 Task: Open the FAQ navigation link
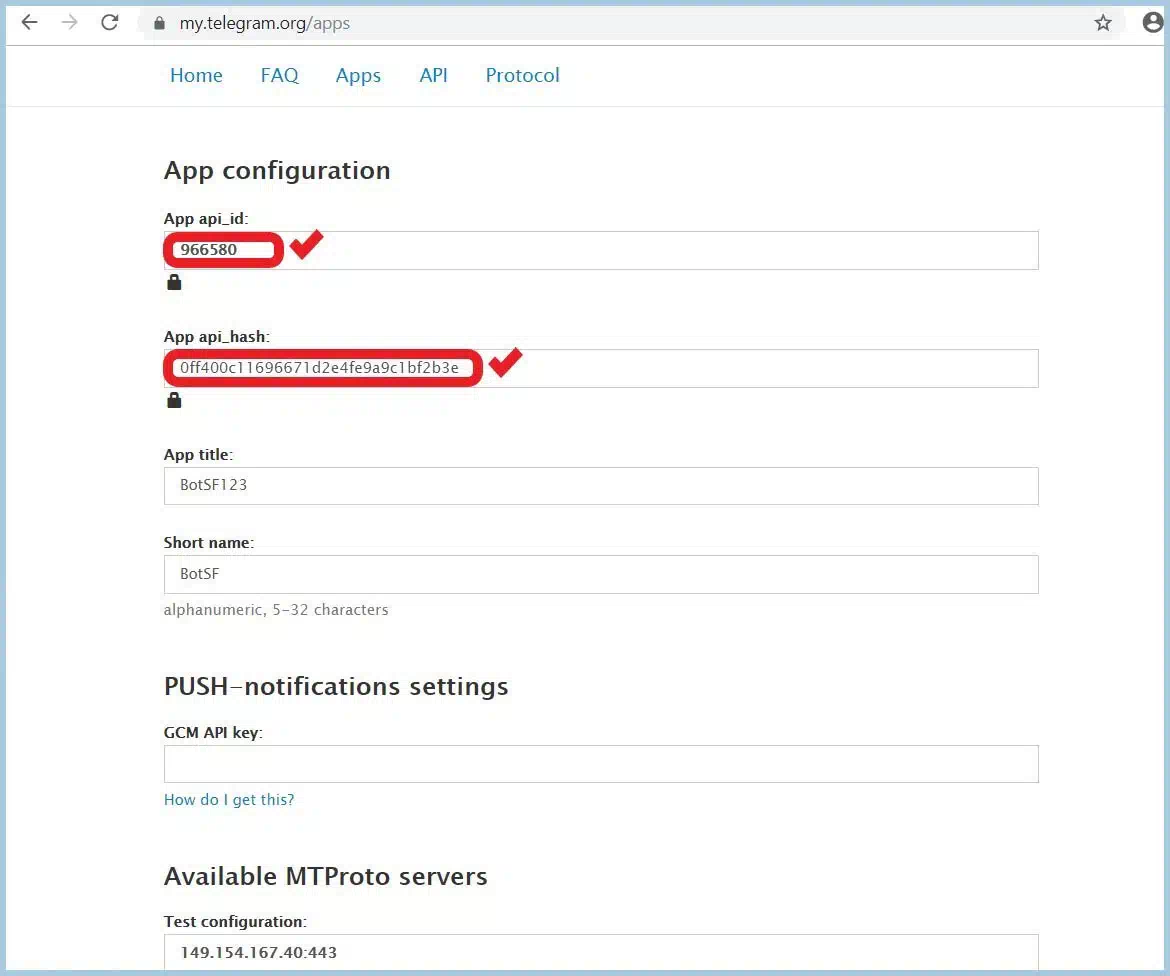click(x=279, y=76)
